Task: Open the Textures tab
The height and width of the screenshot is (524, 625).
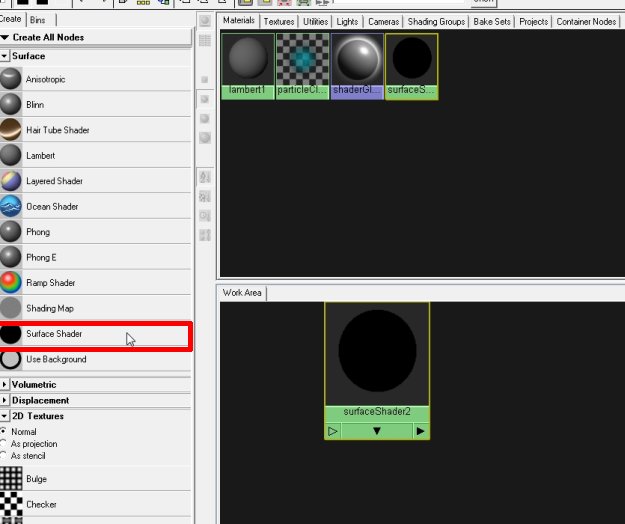Action: pos(279,22)
